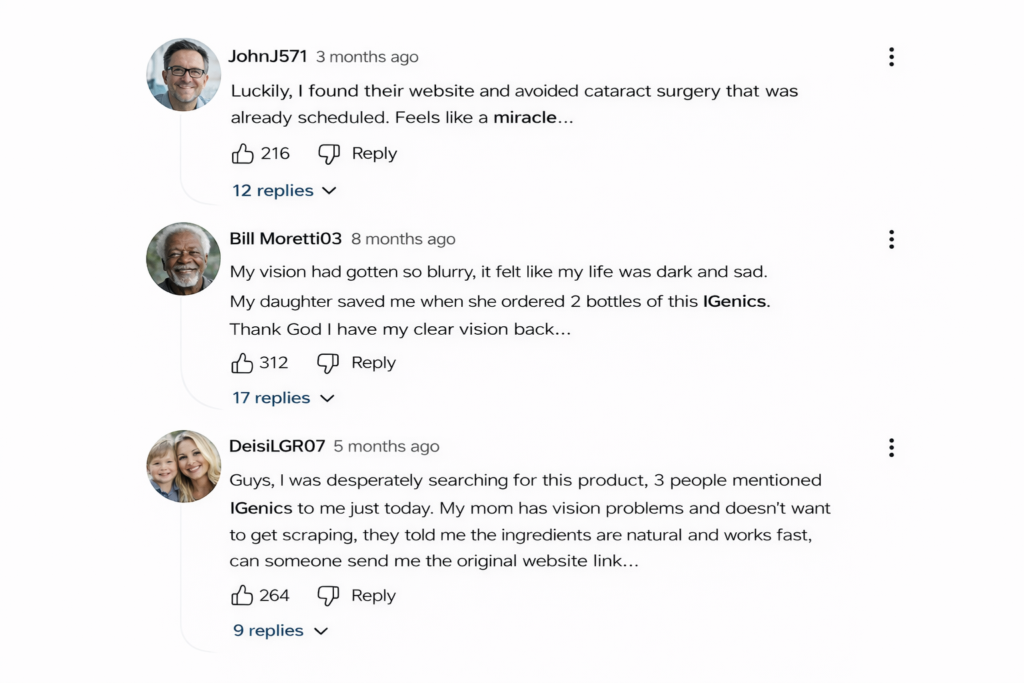Open more options menu for JohnJ571's comment
The width and height of the screenshot is (1024, 683).
891,57
